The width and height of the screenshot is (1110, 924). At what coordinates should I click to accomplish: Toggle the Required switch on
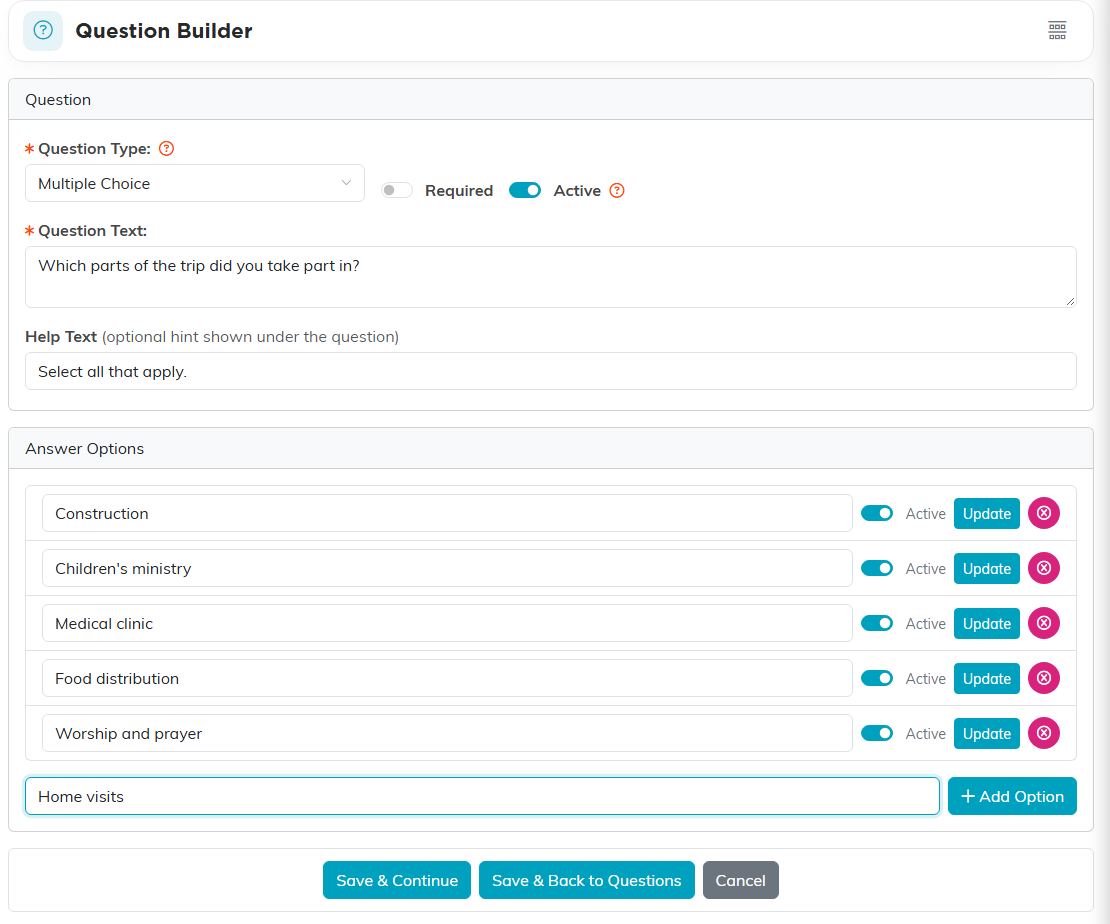[x=396, y=190]
